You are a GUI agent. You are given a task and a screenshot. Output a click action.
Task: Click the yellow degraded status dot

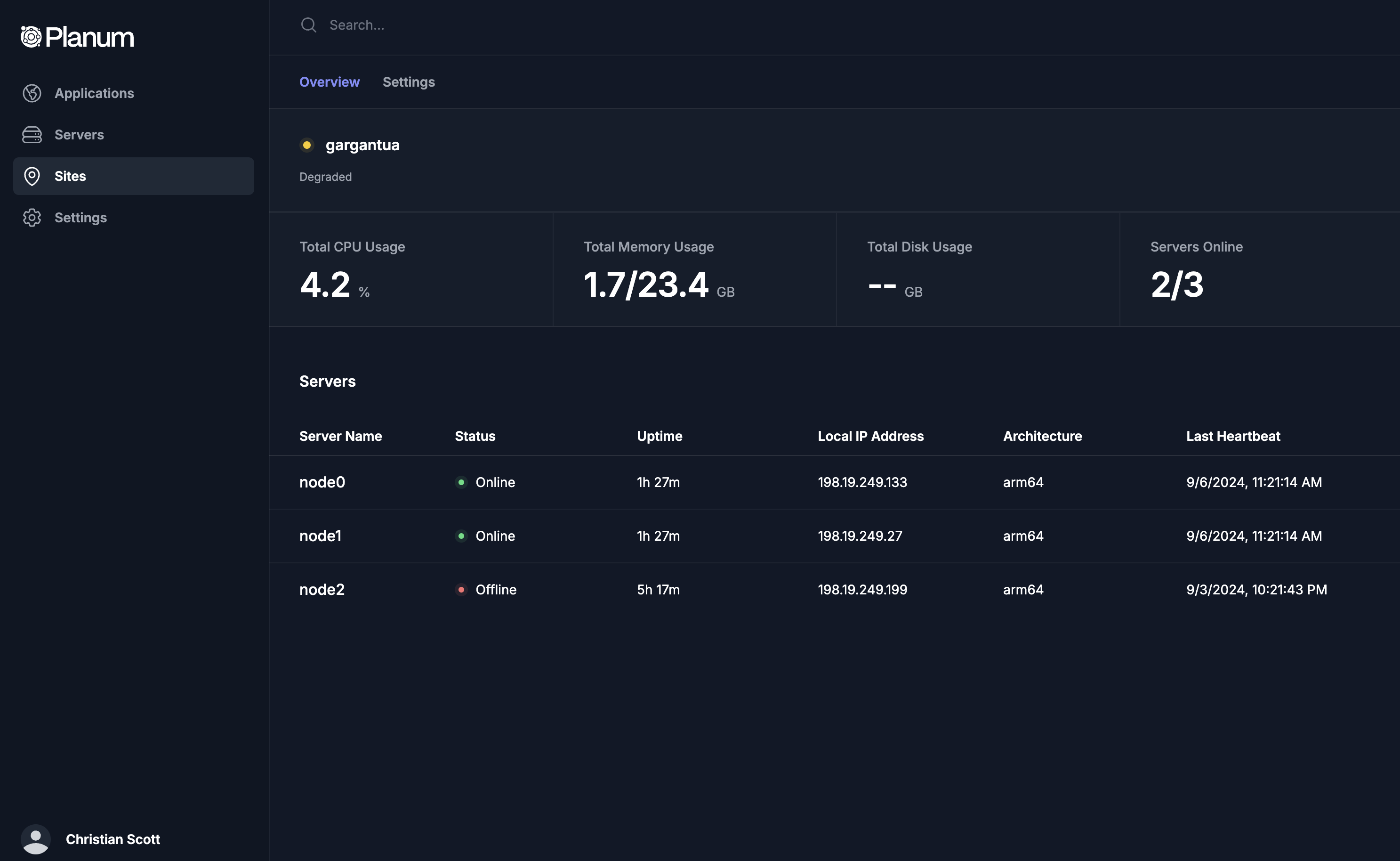point(307,145)
